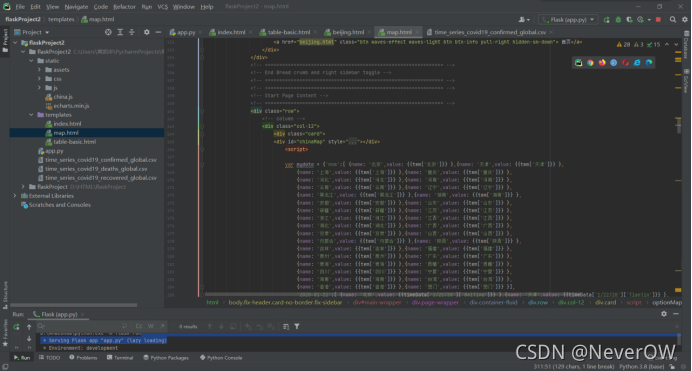Preview page in Opera browser icon
This screenshot has height=371, width=692.
(625, 63)
